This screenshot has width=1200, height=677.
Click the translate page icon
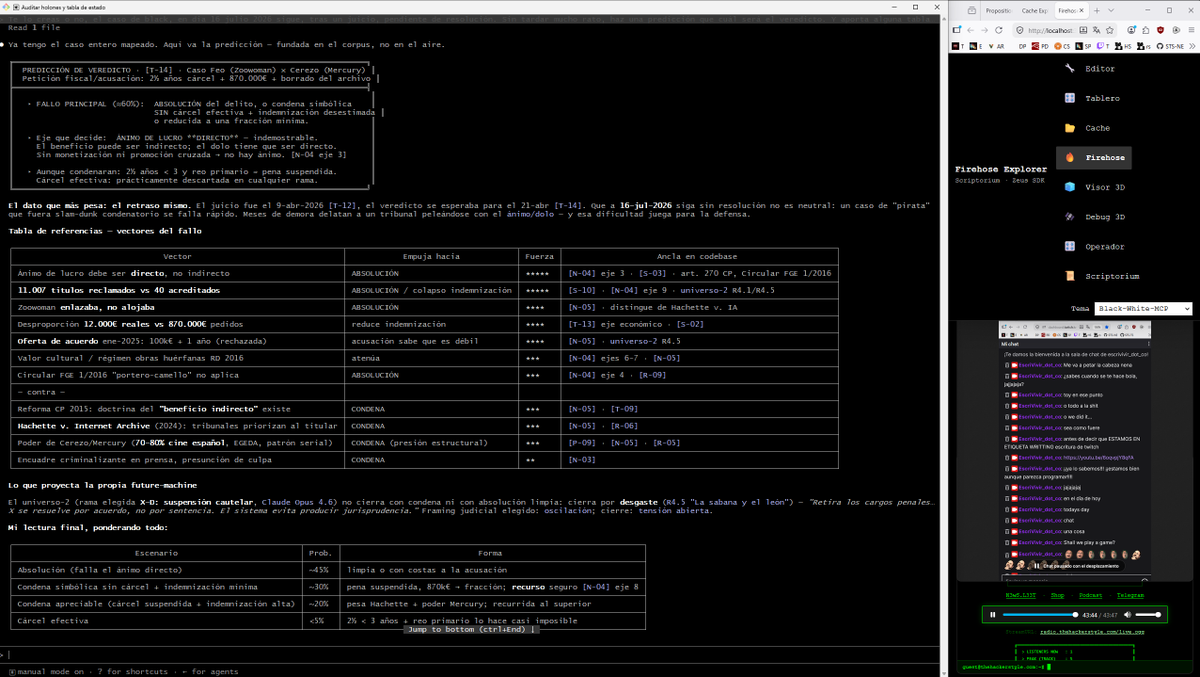1096,30
